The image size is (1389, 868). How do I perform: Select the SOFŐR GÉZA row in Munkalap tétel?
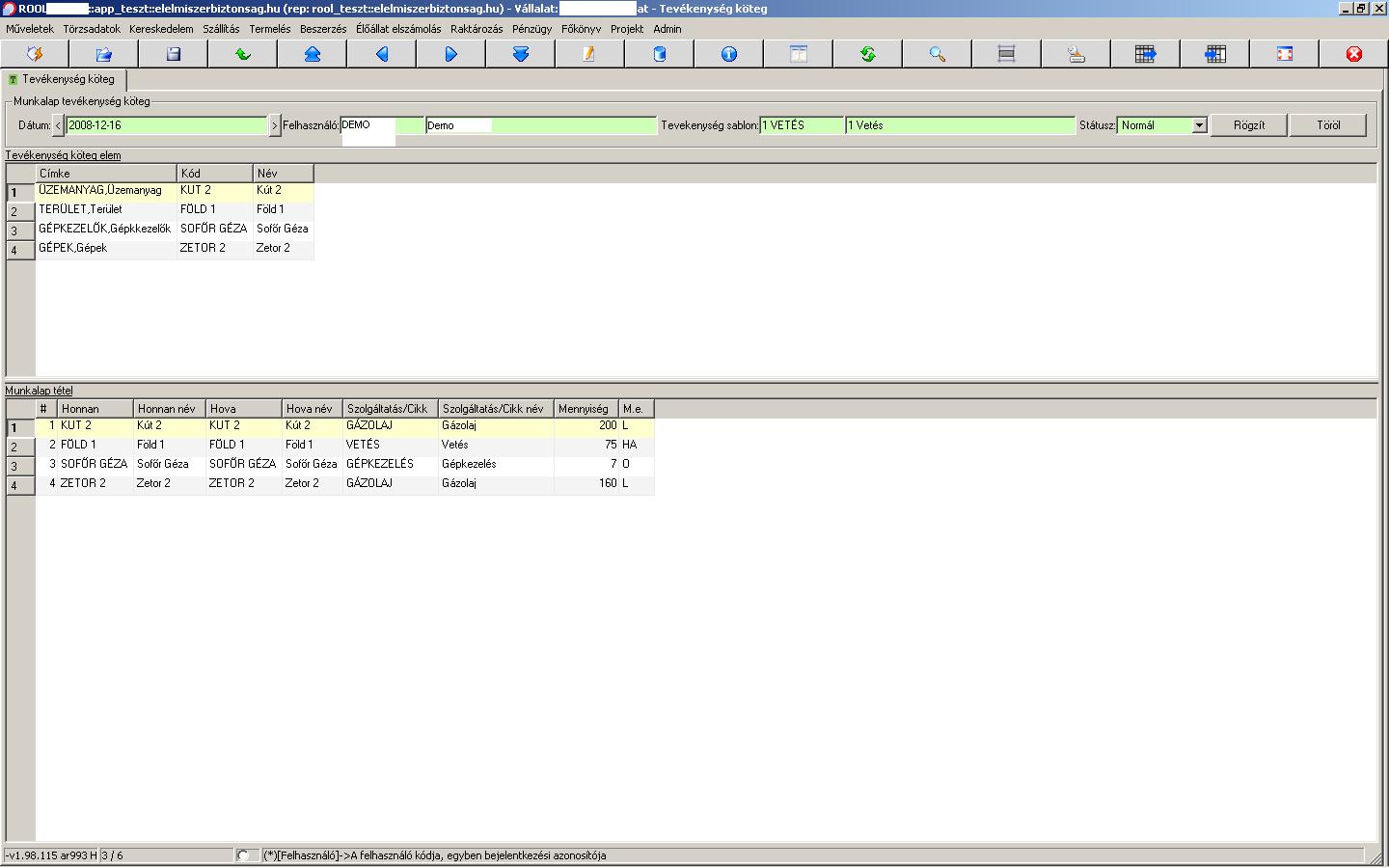coord(94,464)
